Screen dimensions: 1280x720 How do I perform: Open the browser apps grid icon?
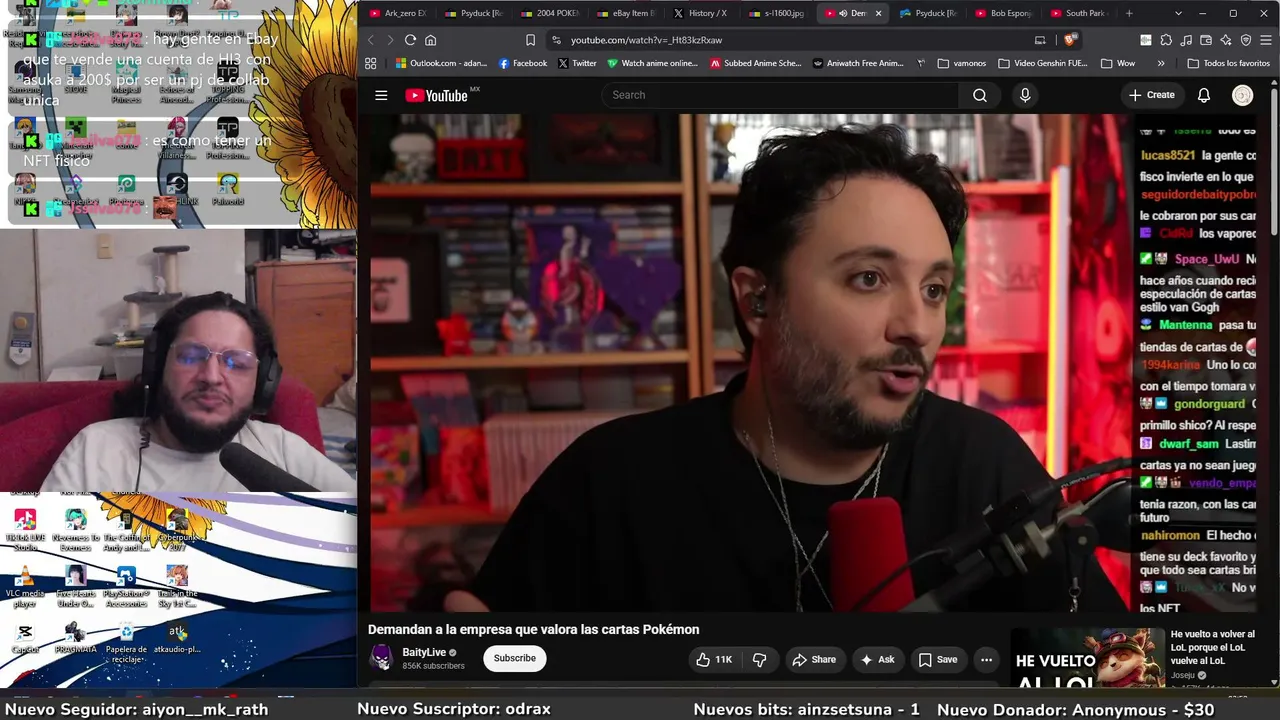click(x=370, y=63)
